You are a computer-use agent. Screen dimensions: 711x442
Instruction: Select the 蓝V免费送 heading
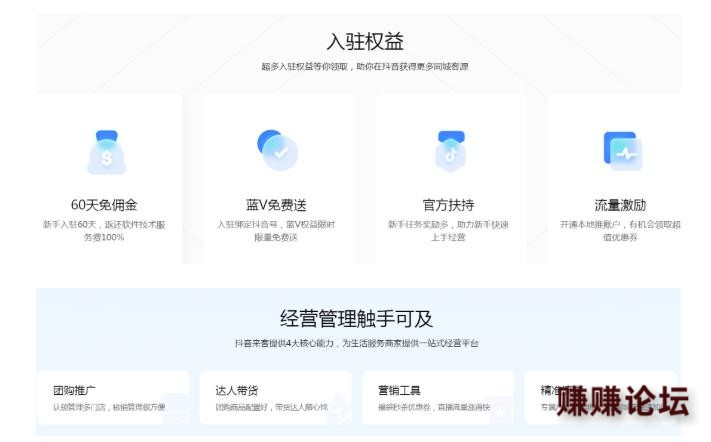tap(276, 205)
